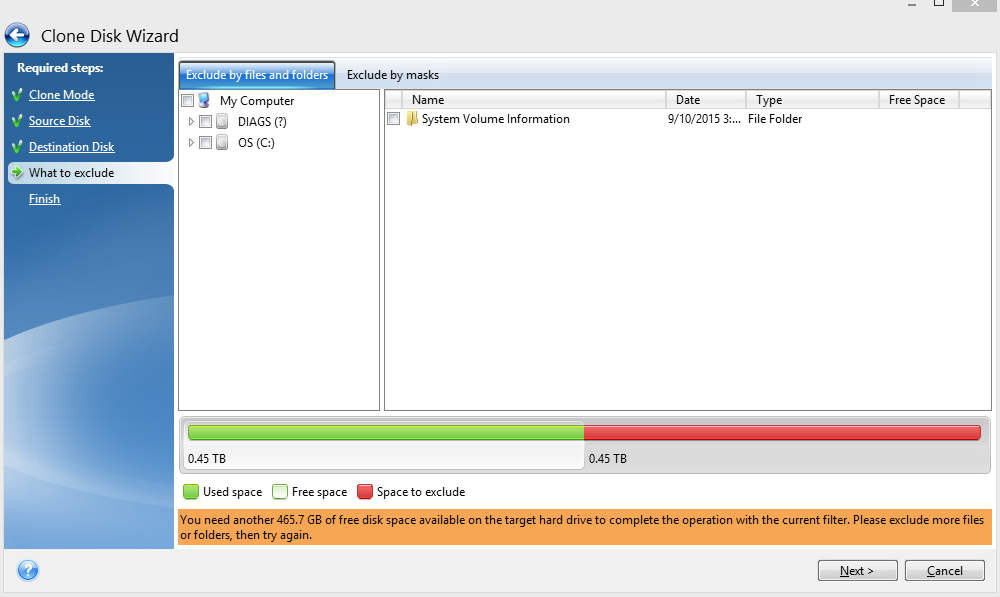Click the date 9/10/2015 cell
1000x597 pixels.
[704, 119]
